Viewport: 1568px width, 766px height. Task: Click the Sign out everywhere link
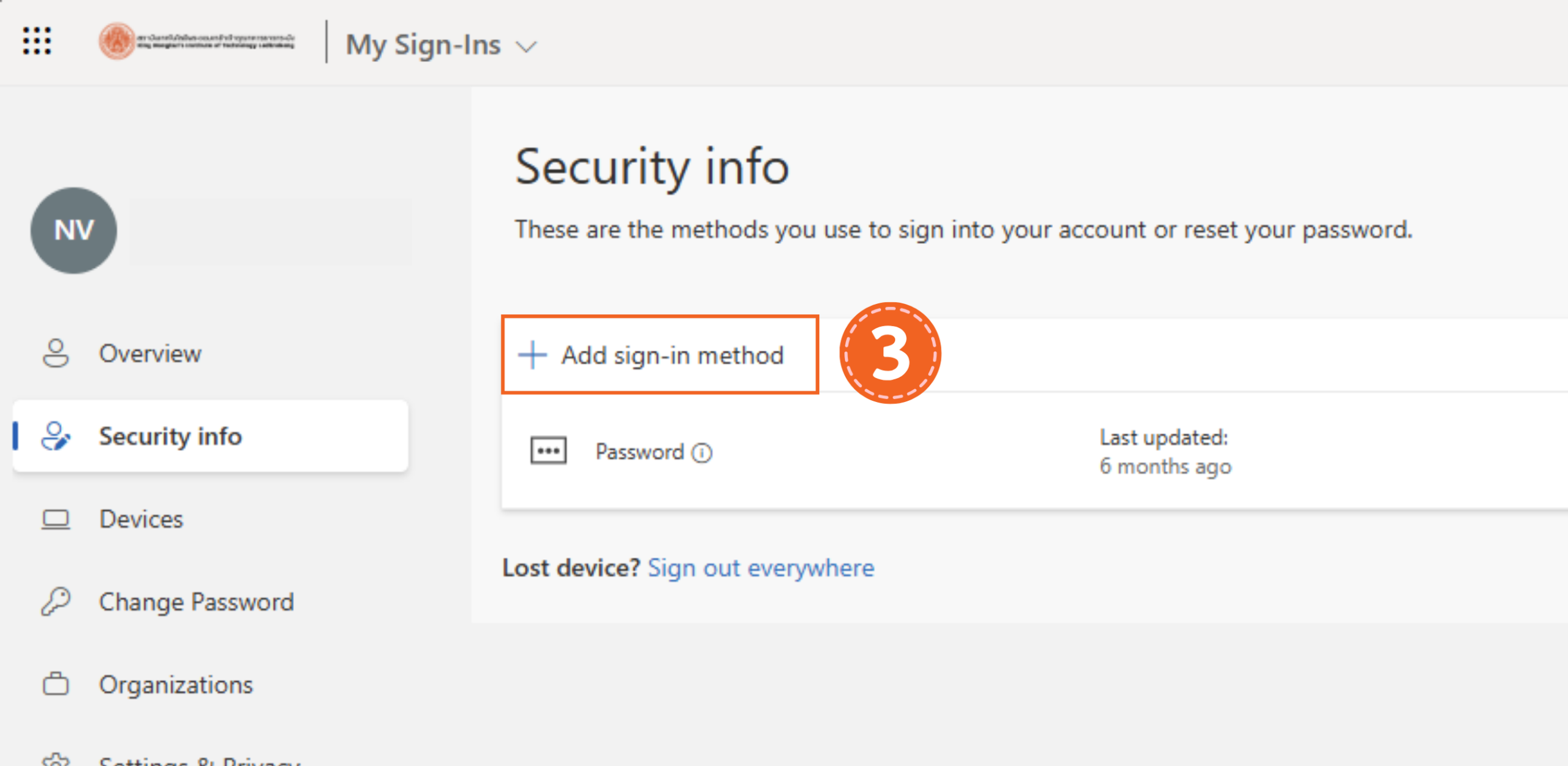[761, 568]
